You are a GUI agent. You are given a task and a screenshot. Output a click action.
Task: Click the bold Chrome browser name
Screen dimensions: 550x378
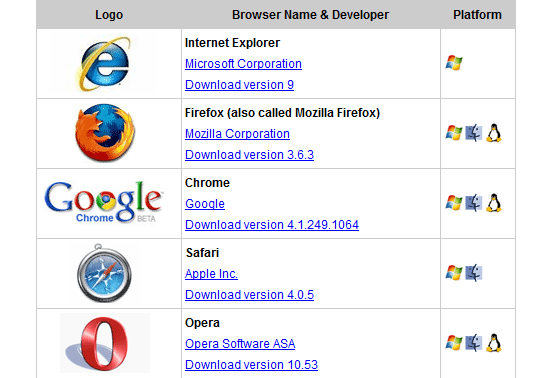click(x=207, y=183)
